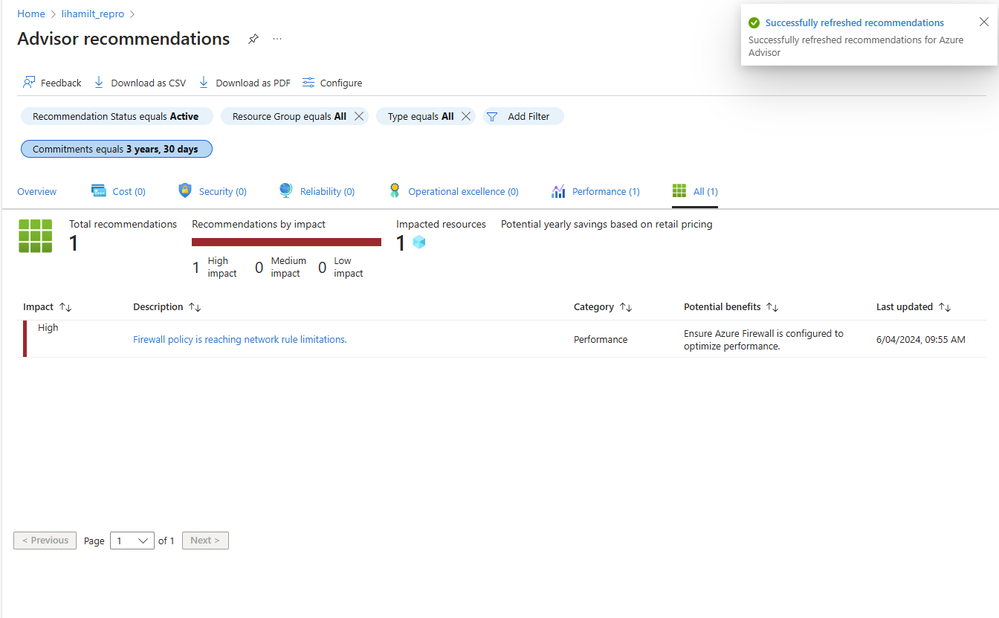
Task: Switch to the Overview tab
Action: (37, 191)
